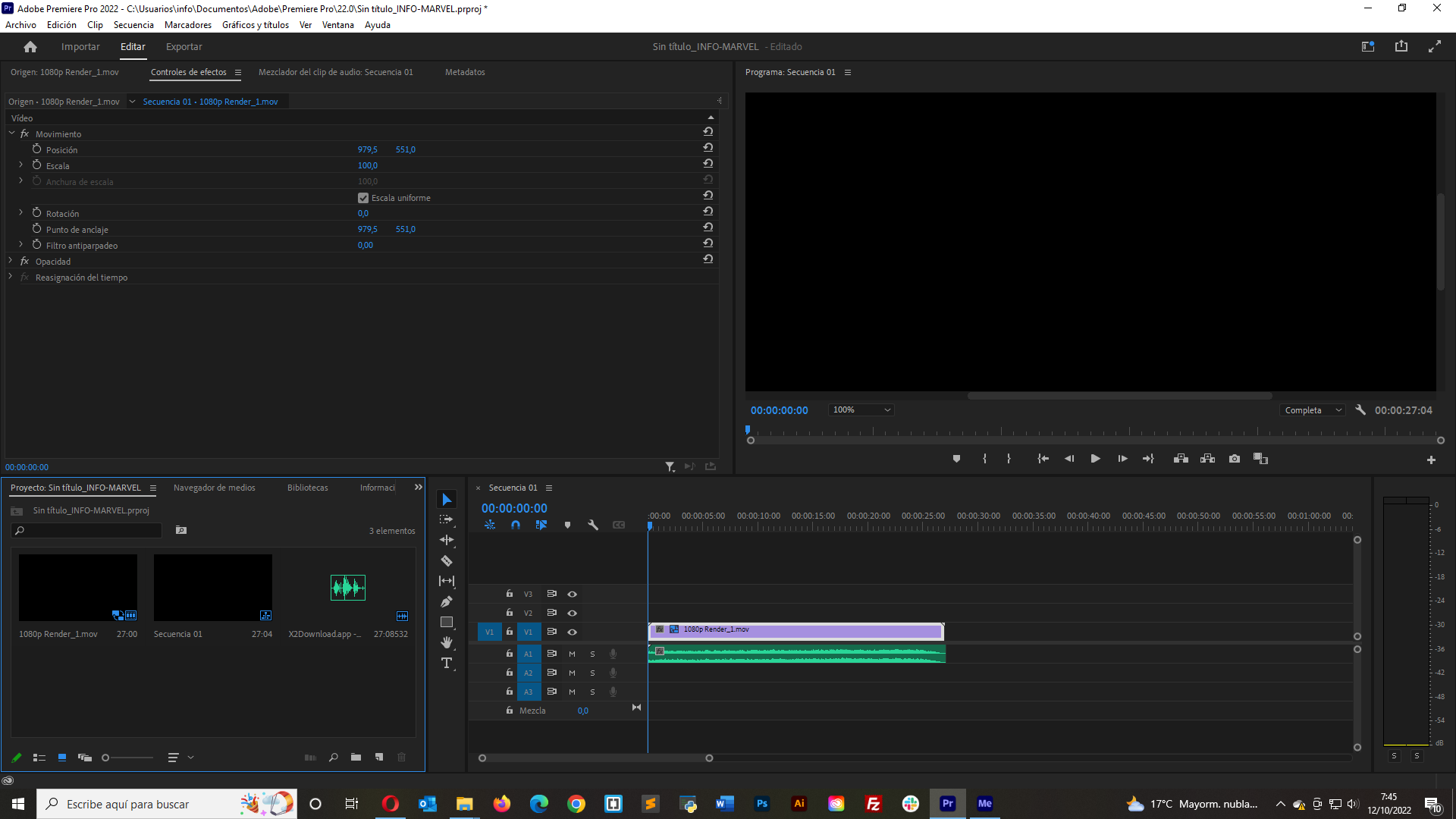Open the Secuencia menu
This screenshot has width=1456, height=819.
(133, 25)
